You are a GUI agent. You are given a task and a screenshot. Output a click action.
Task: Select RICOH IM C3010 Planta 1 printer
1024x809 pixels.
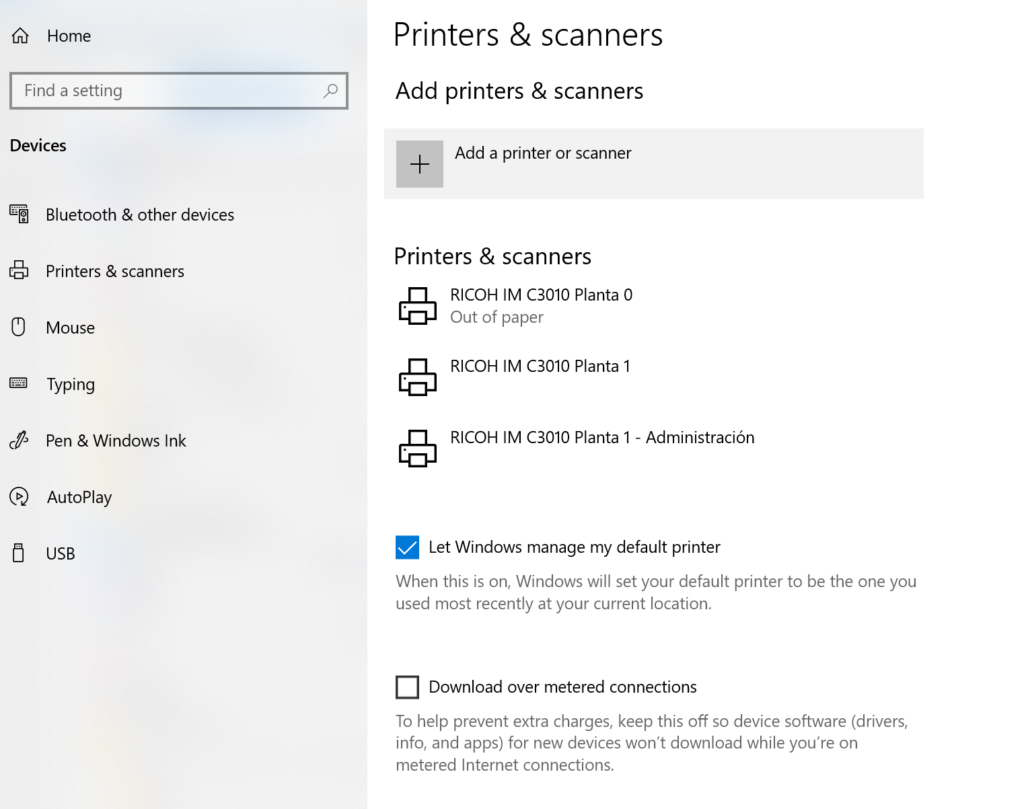click(x=540, y=367)
